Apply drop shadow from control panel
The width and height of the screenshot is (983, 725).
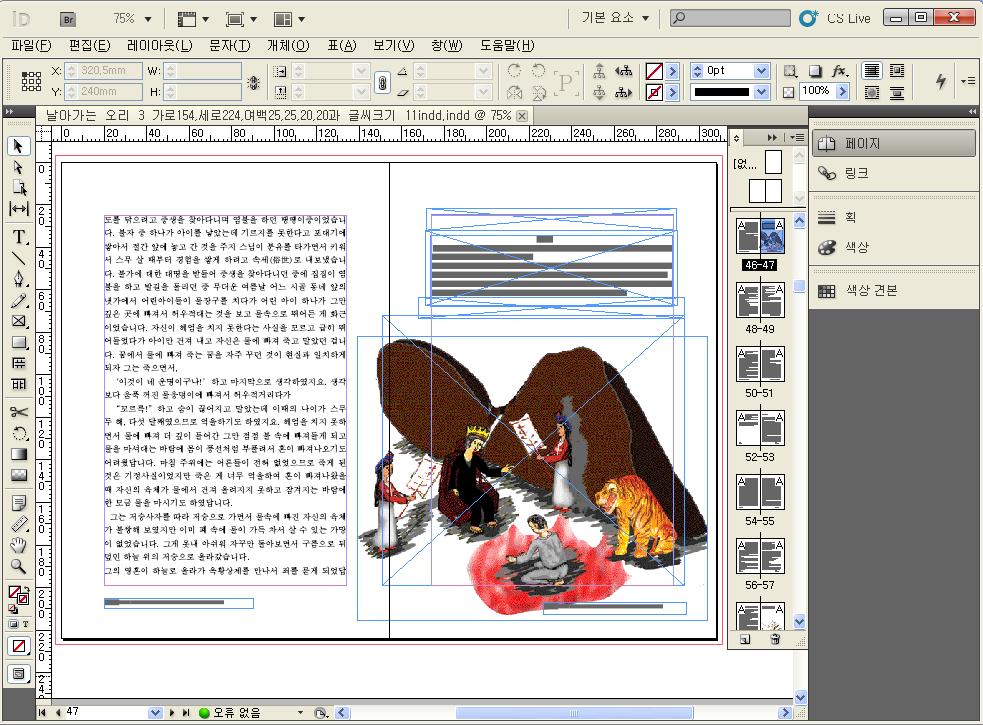tap(815, 71)
